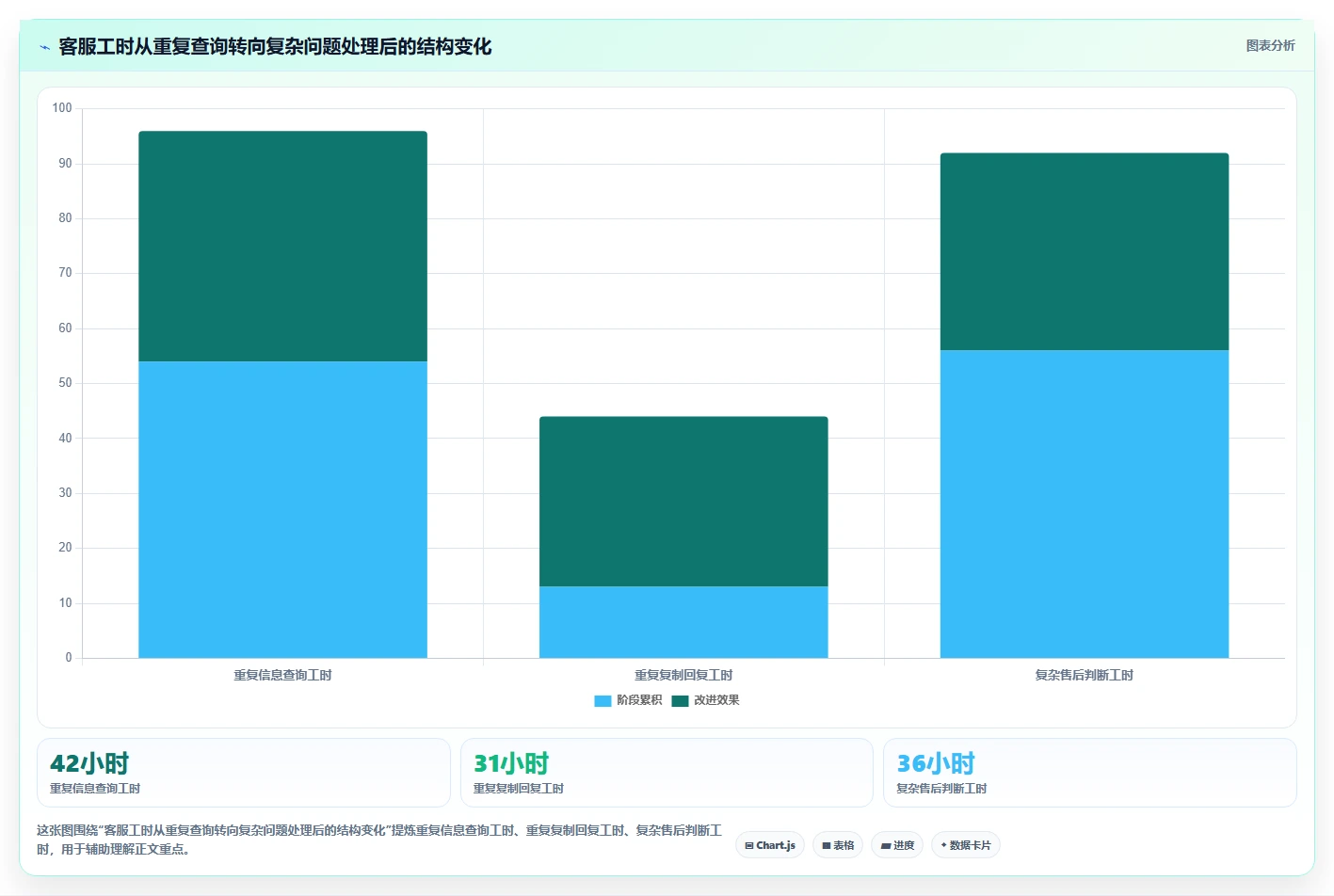Click the 图表分析 label in the header
The width and height of the screenshot is (1334, 896).
1270,45
